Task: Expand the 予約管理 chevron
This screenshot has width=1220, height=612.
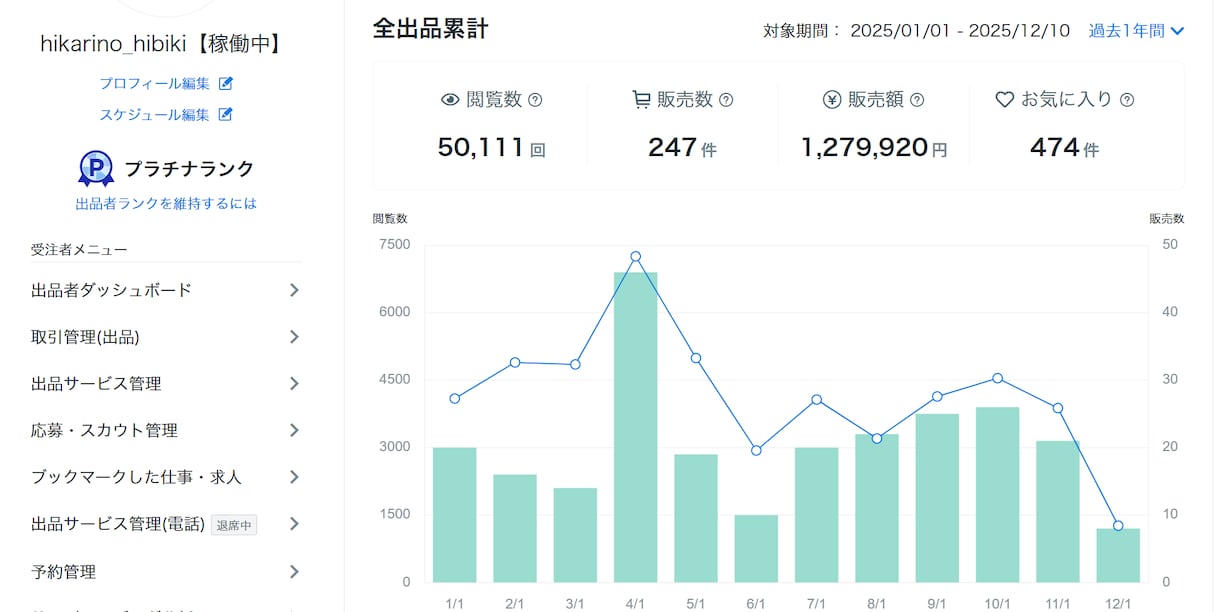Action: pos(294,572)
